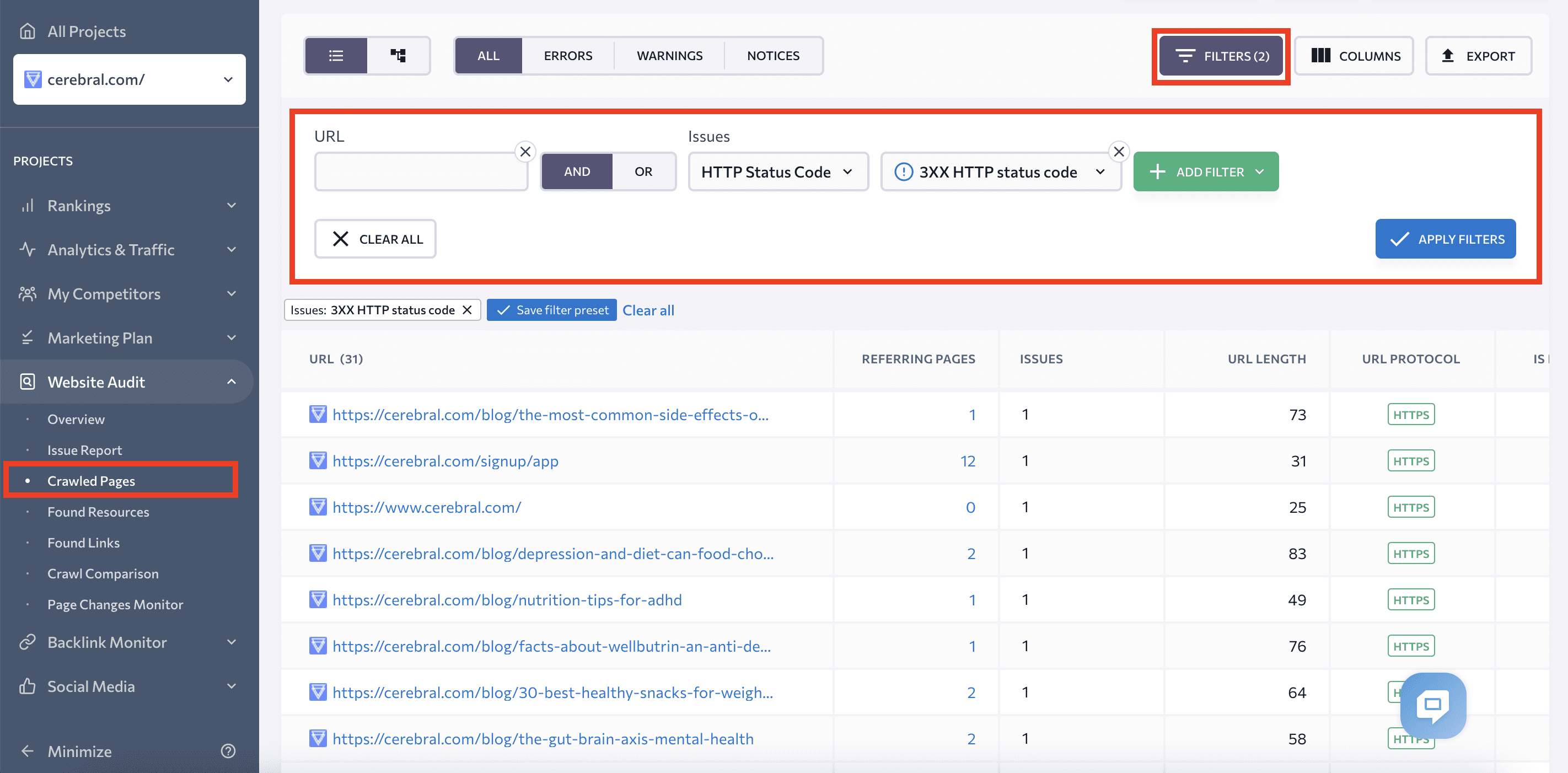
Task: Click referring pages count 12
Action: coord(968,461)
